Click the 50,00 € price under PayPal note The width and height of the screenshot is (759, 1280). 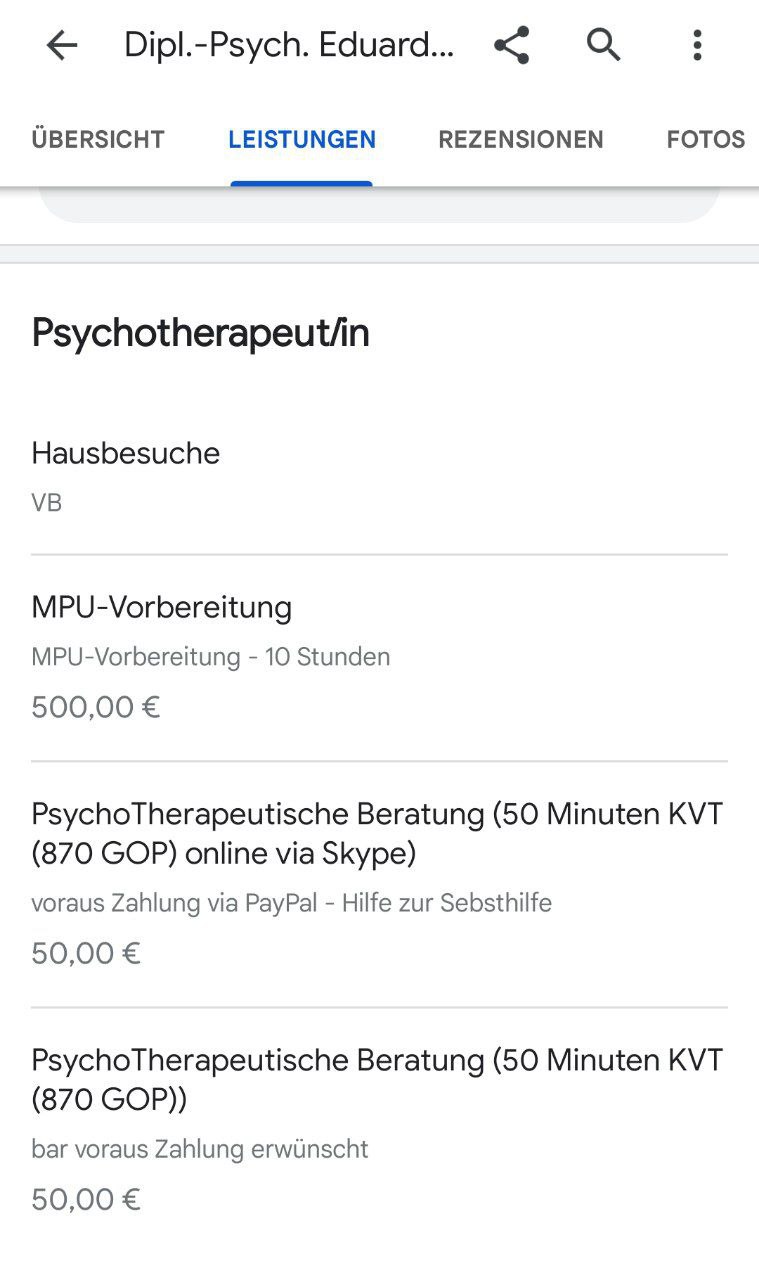pos(86,953)
